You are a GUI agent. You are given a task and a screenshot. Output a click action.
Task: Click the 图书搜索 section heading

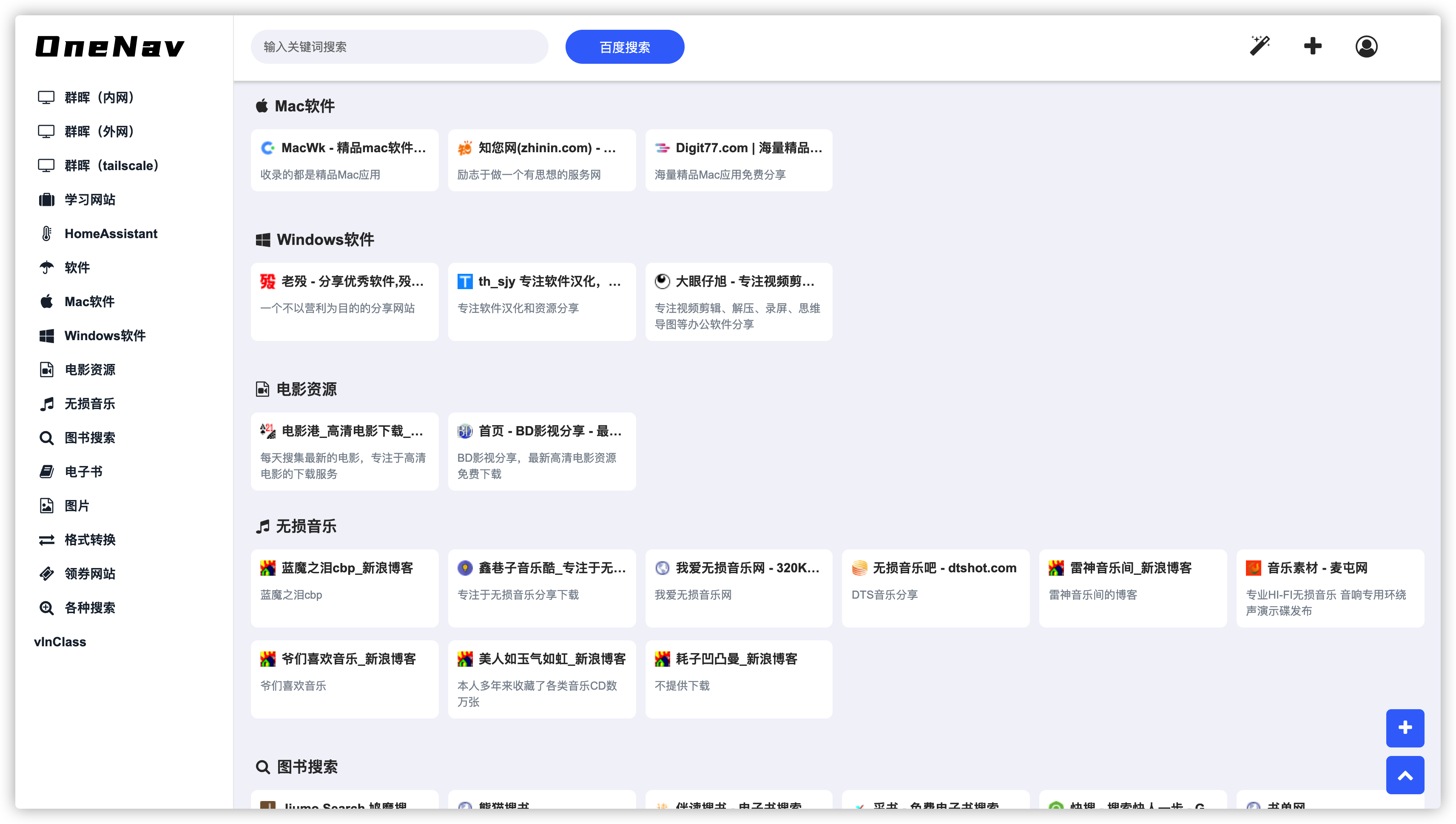[x=296, y=767]
